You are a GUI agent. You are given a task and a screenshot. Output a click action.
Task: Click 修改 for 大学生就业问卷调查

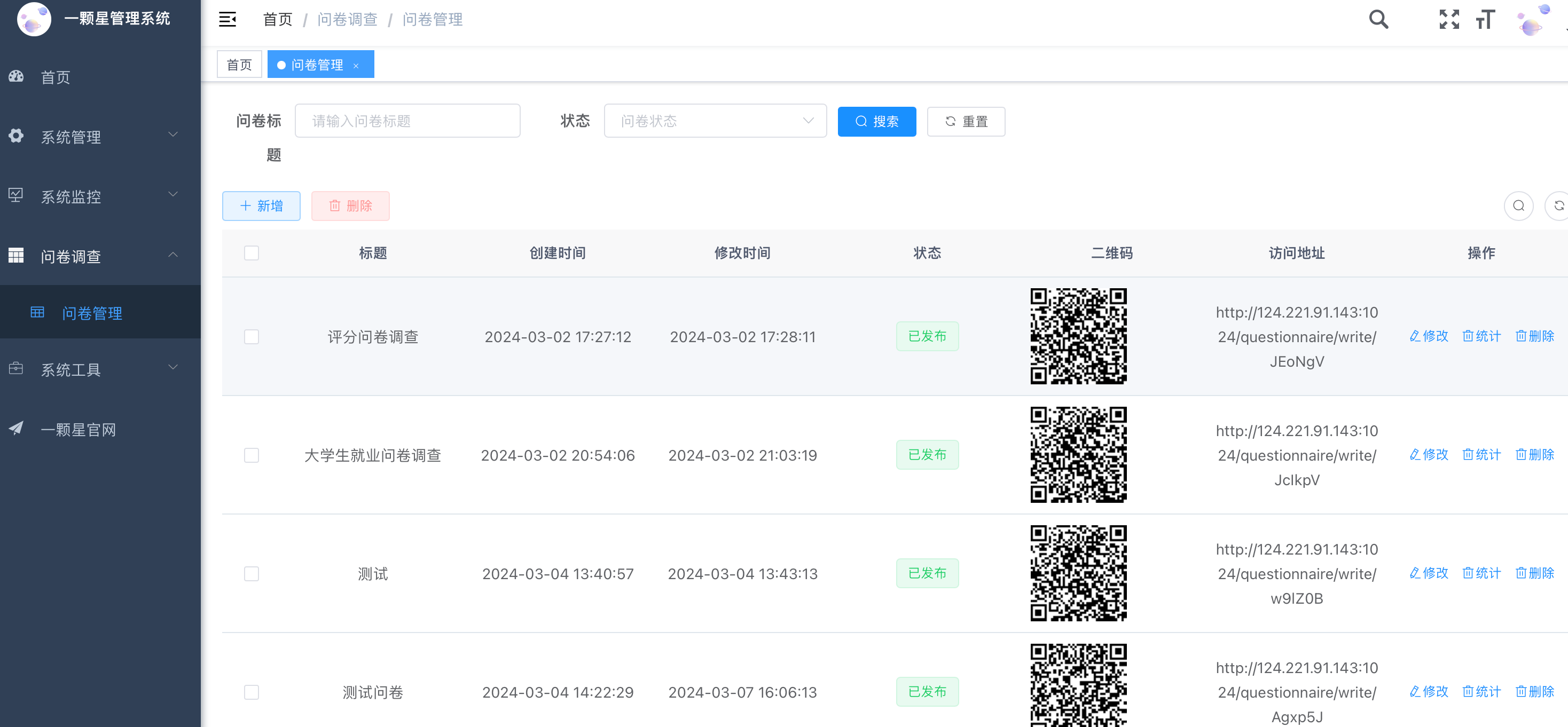click(x=1429, y=454)
